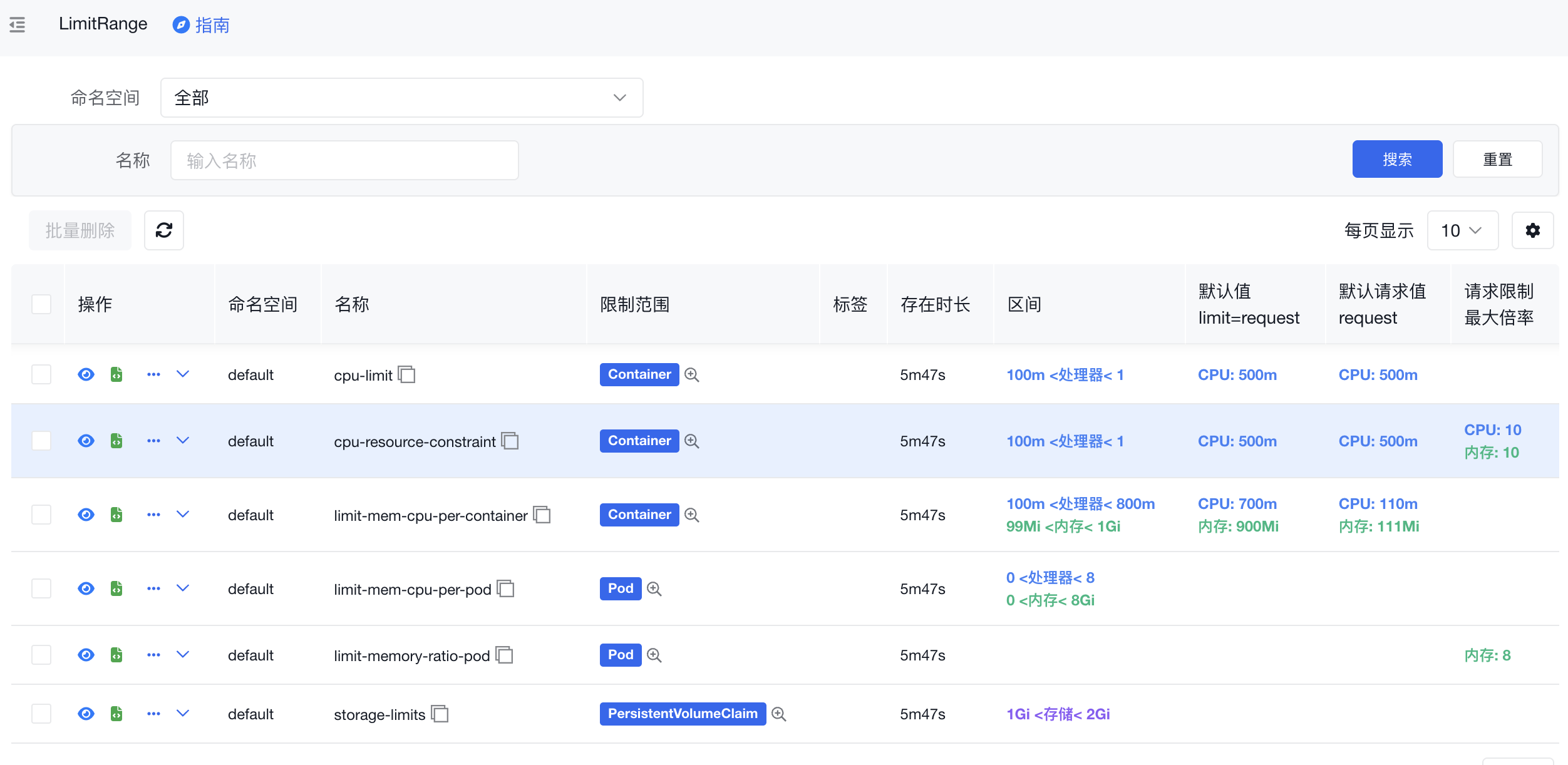Click the PersistentVolumeClaim tag
The width and height of the screenshot is (1568, 765).
(683, 714)
